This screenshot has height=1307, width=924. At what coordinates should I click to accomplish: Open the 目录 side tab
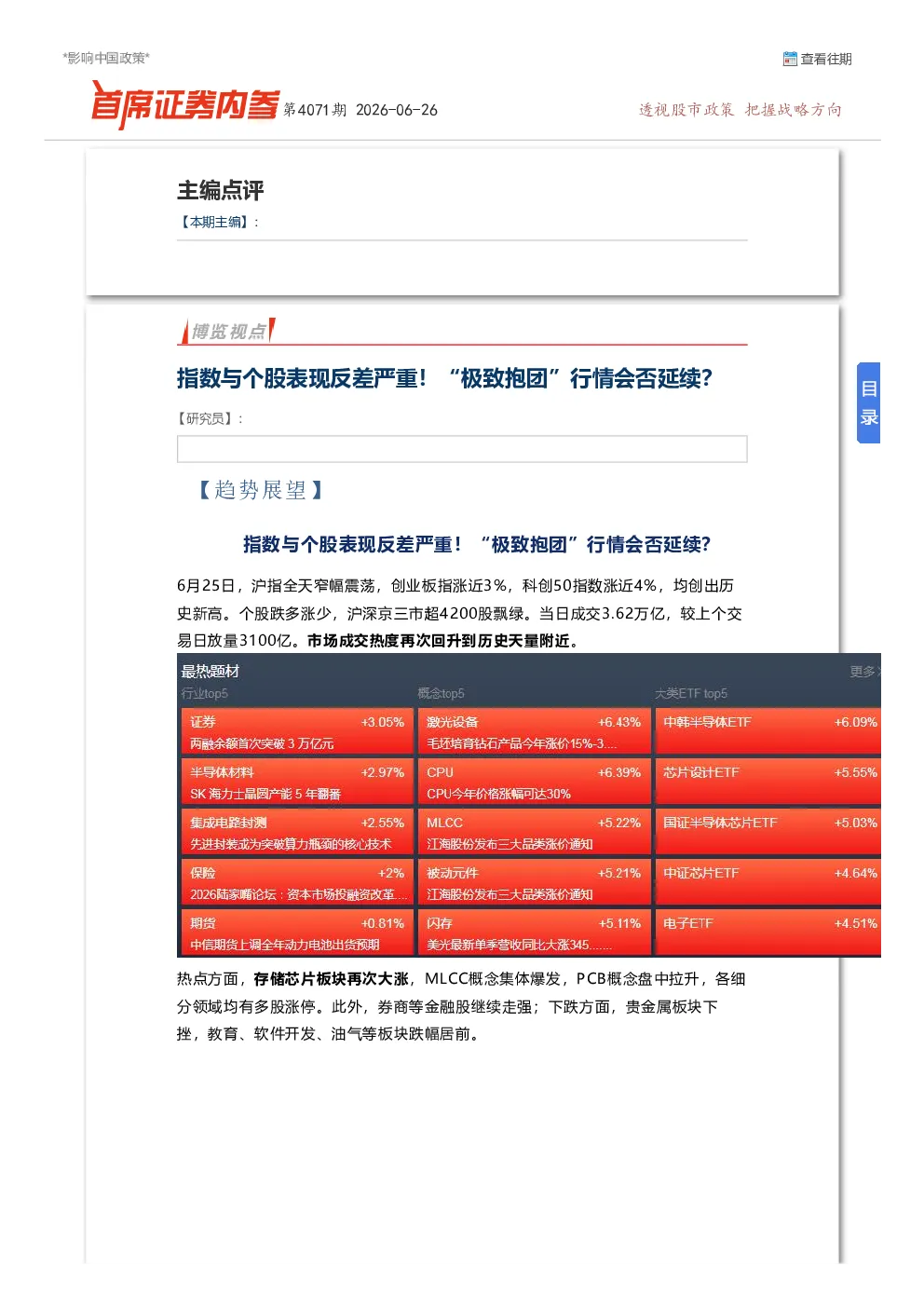(868, 402)
